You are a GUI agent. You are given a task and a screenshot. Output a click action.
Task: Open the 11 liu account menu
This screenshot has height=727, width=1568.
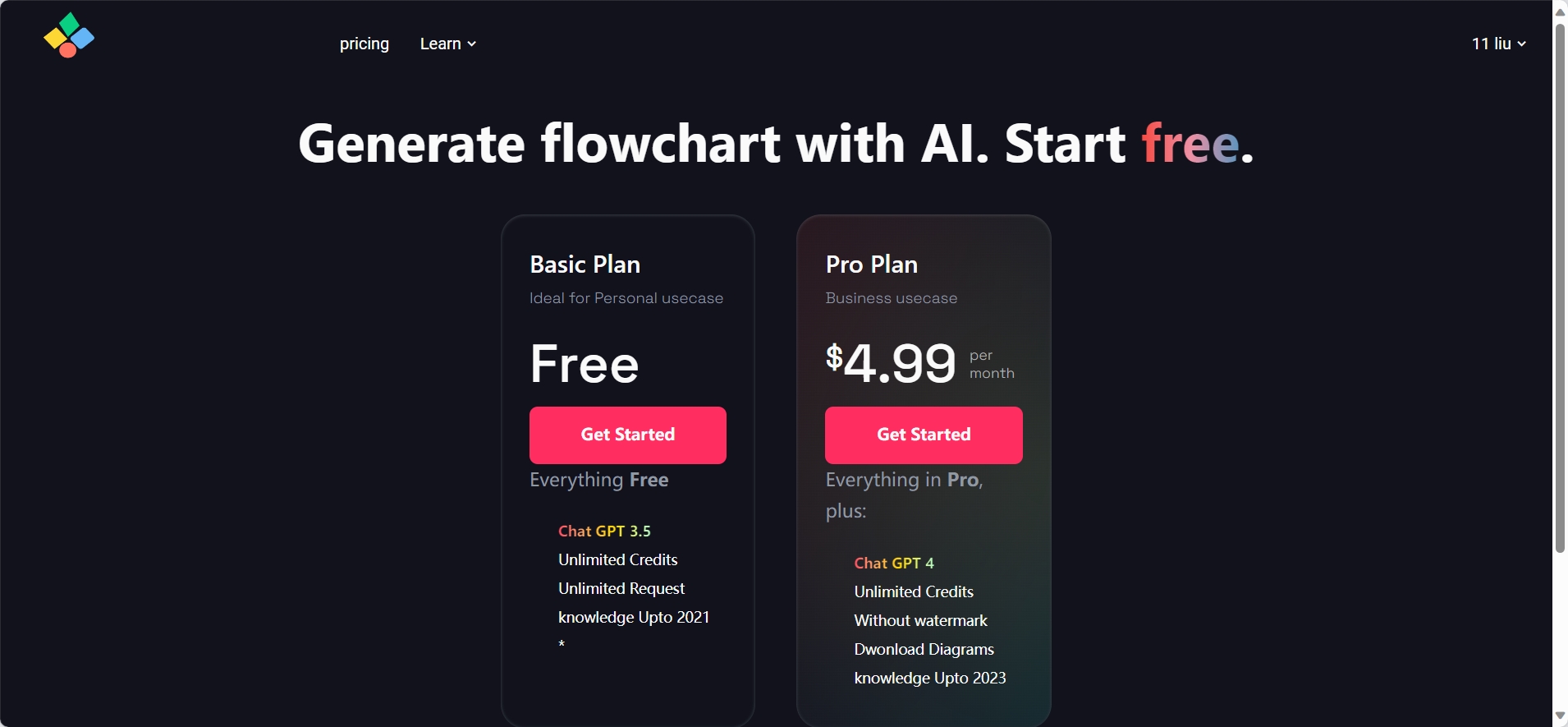1498,44
